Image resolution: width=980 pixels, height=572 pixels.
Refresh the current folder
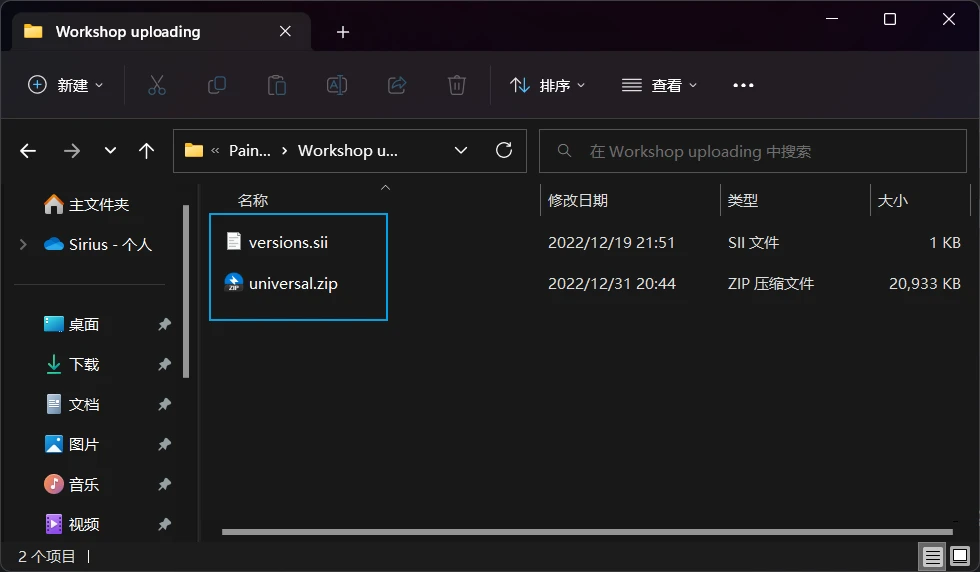pos(504,150)
